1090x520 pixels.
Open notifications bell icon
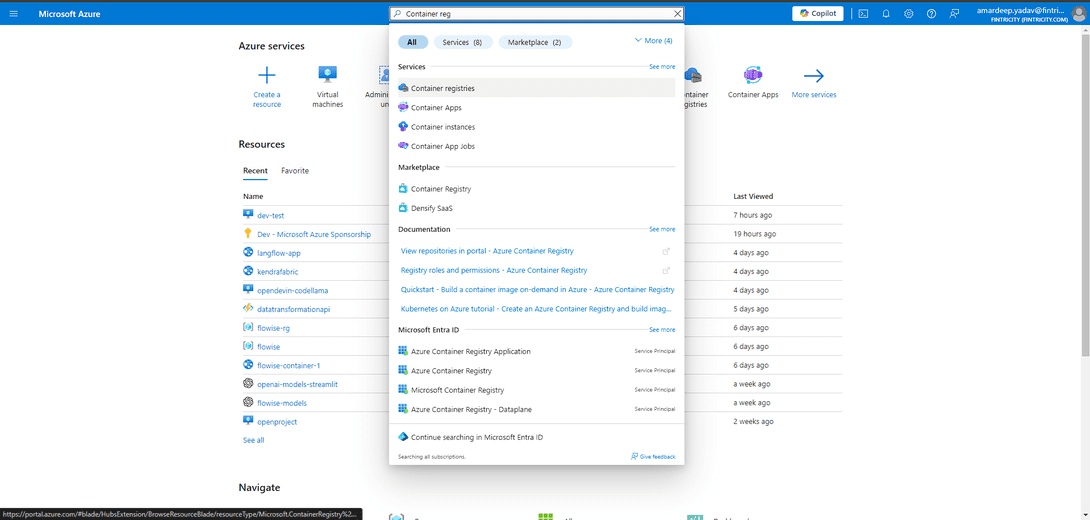coord(886,14)
